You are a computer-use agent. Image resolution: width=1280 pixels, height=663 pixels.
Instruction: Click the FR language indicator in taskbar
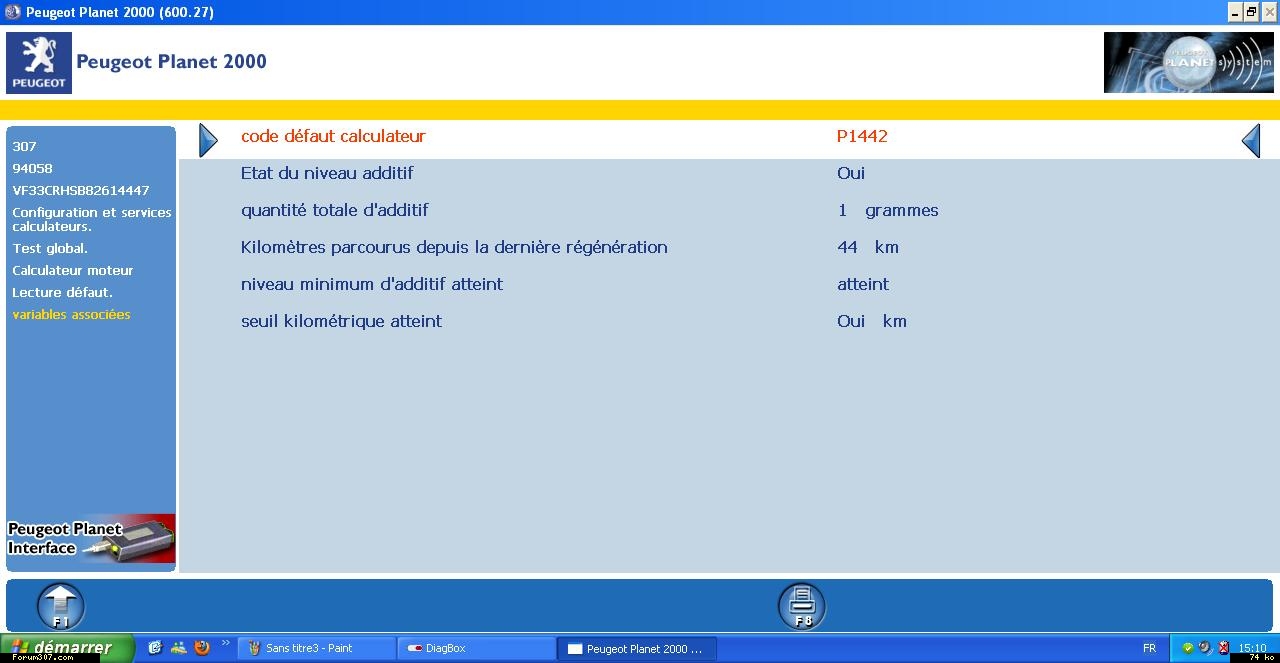click(1149, 648)
